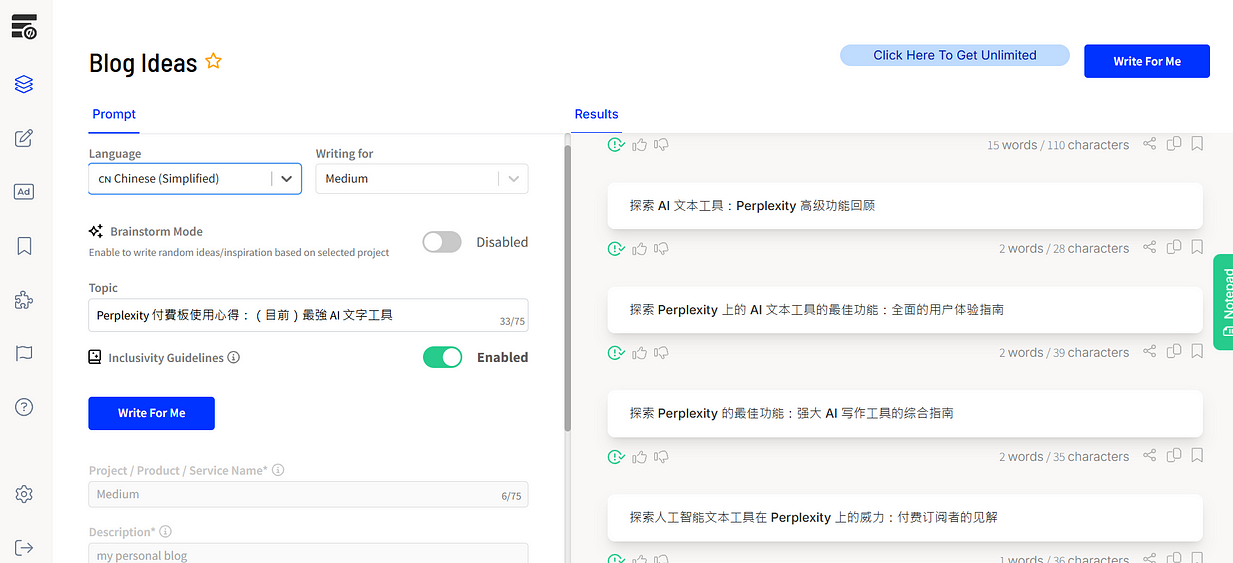Image resolution: width=1233 pixels, height=563 pixels.
Task: Click the Brainstorm Mode label
Action: coord(156,231)
